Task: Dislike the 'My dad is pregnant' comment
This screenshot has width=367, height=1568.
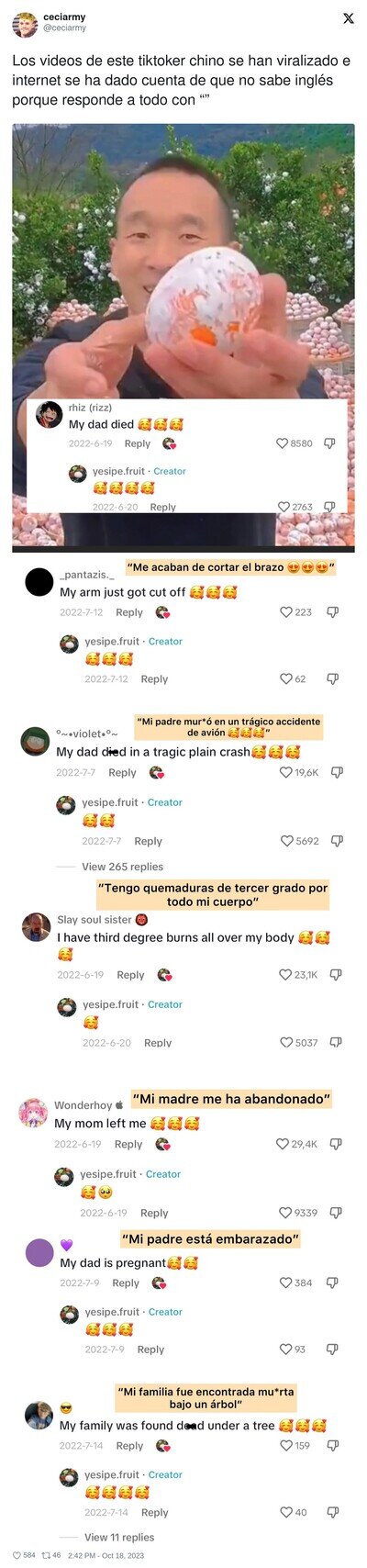Action: tap(333, 1282)
